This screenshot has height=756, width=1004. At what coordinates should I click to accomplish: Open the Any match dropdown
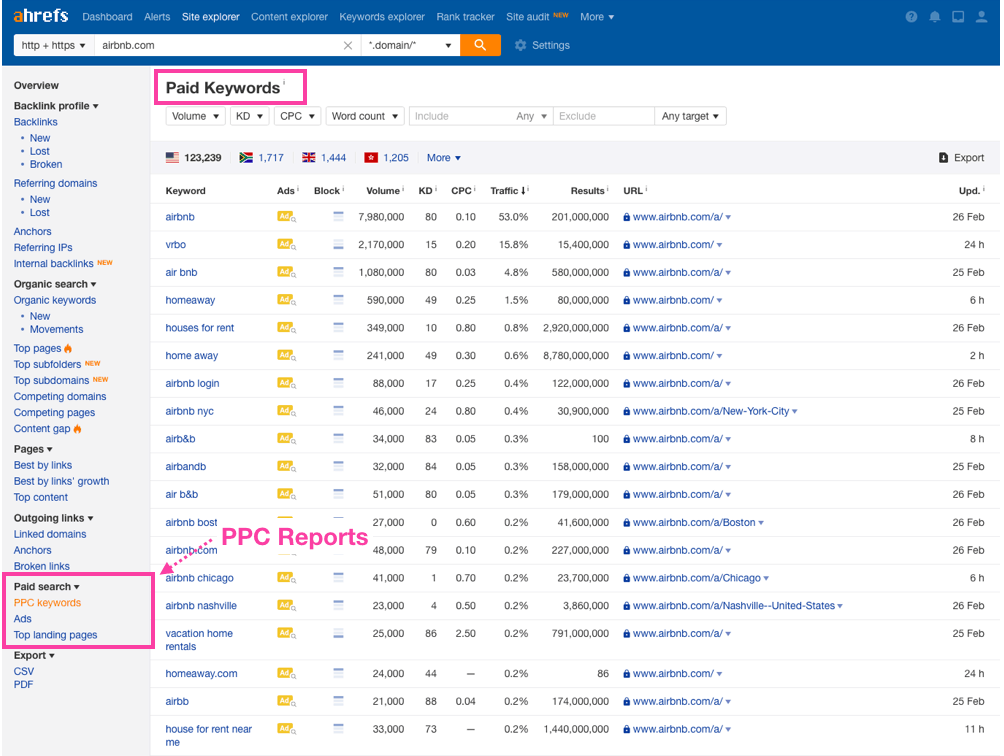point(531,116)
